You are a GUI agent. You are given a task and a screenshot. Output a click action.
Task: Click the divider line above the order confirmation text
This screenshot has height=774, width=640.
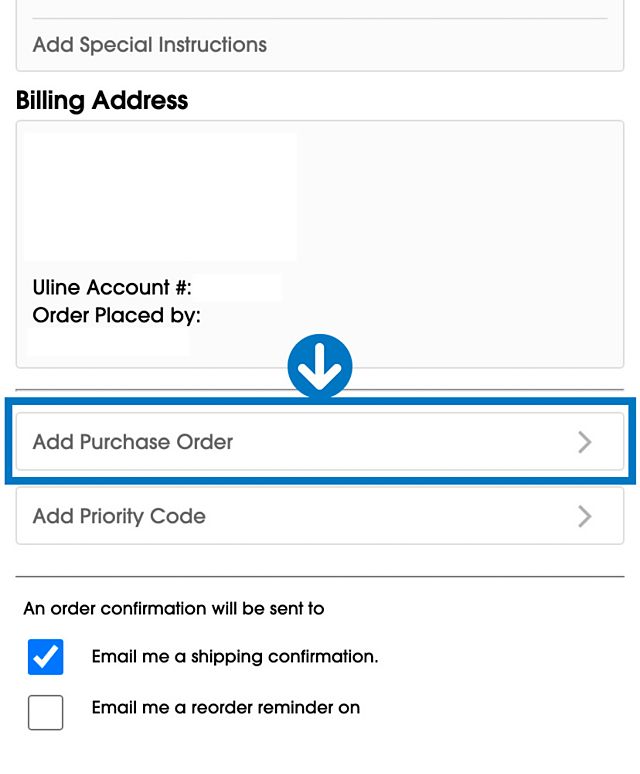(320, 577)
